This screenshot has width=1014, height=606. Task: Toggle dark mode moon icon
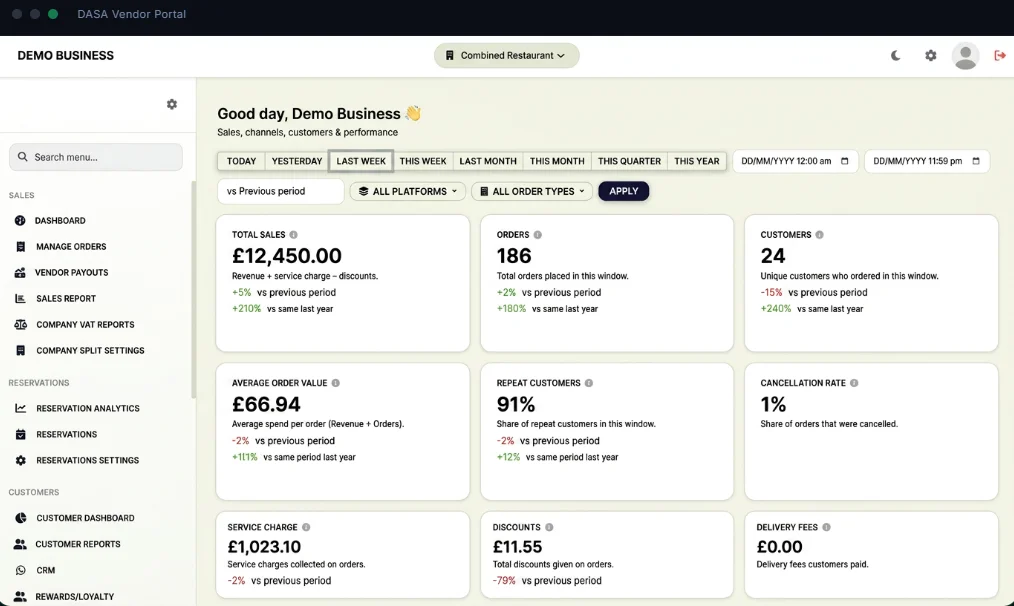click(896, 56)
